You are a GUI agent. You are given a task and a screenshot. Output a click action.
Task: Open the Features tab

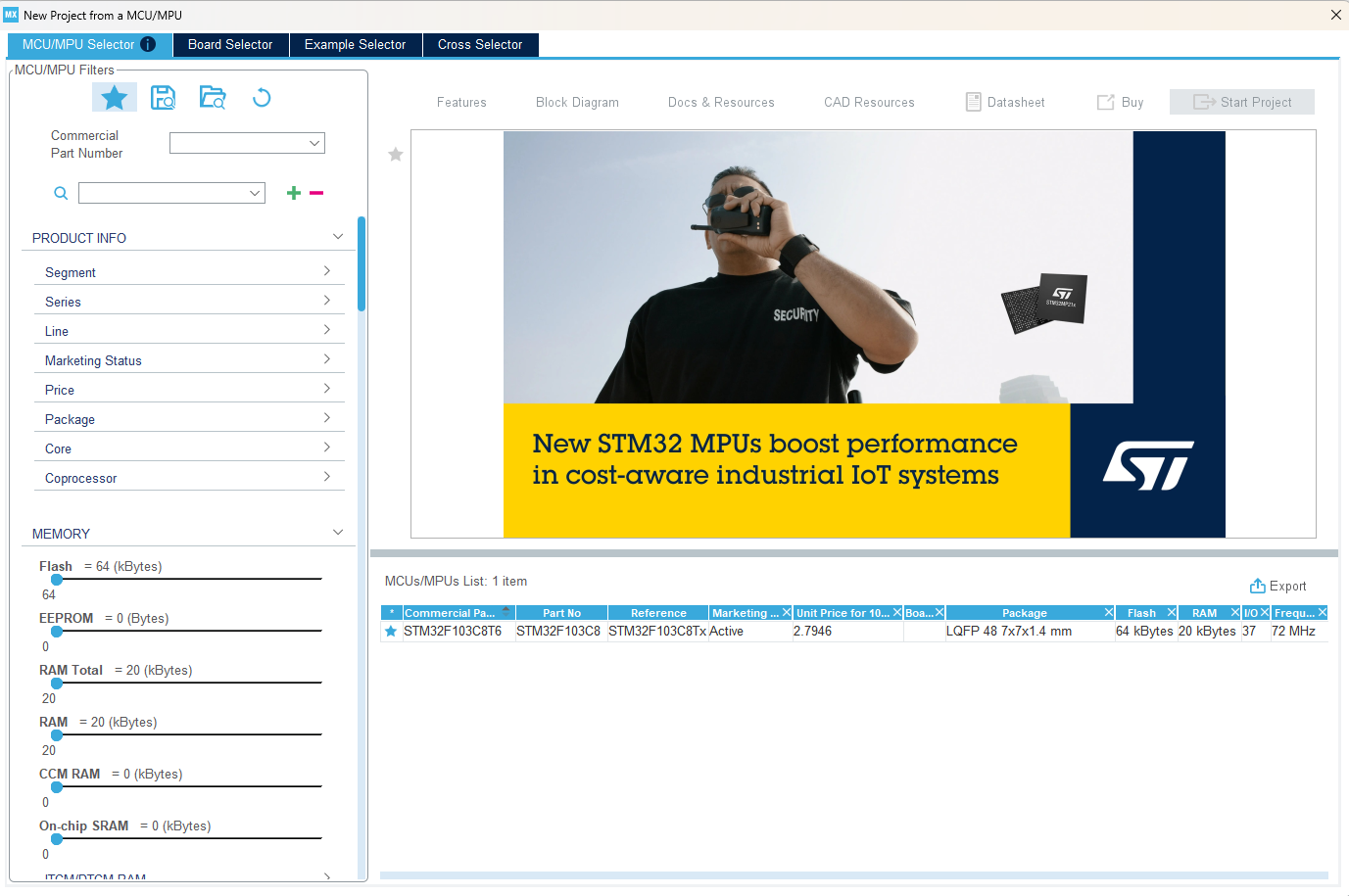click(x=461, y=102)
